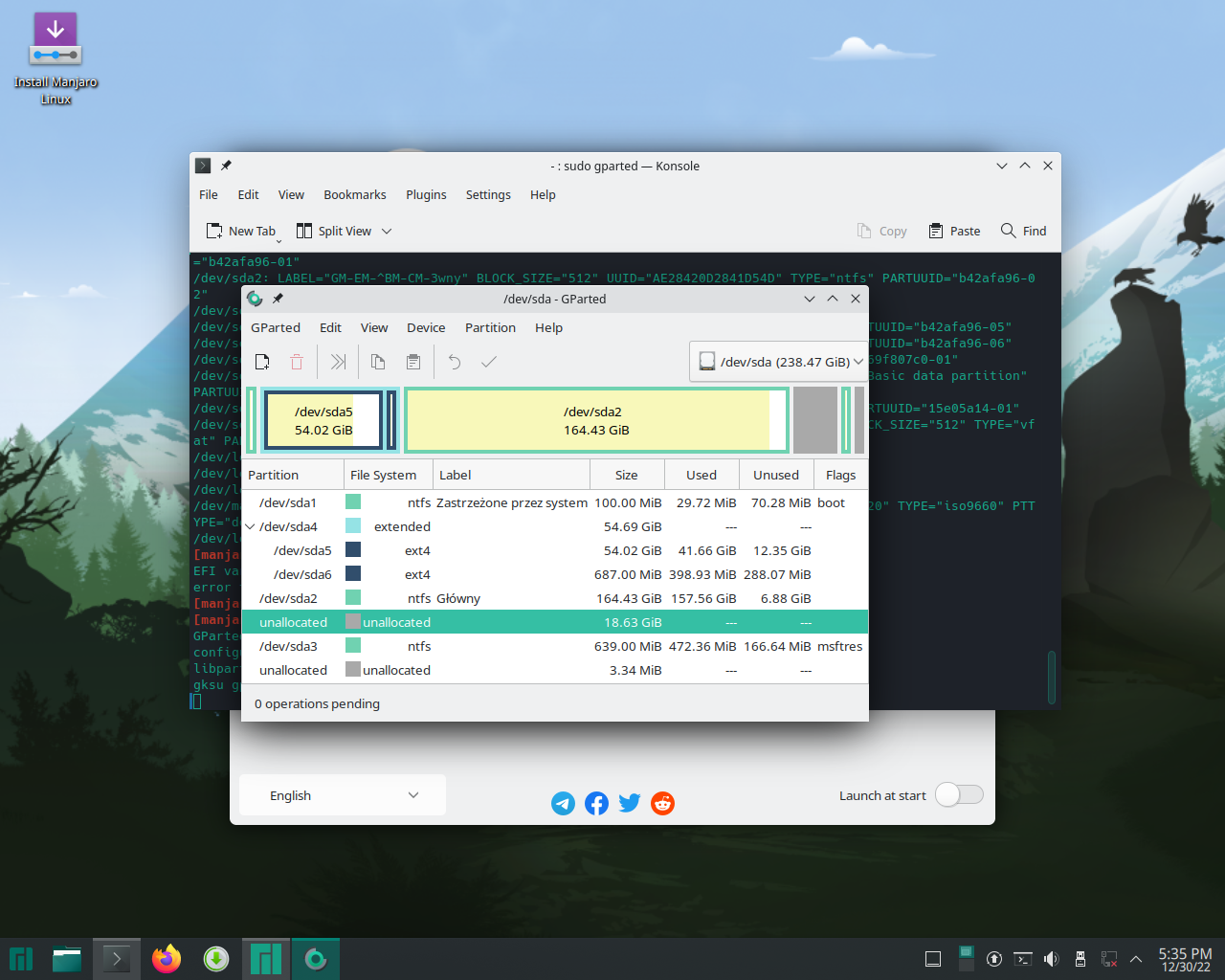The image size is (1225, 980).
Task: Click the ext4 color swatch for /dev/sda5
Action: coord(353,550)
